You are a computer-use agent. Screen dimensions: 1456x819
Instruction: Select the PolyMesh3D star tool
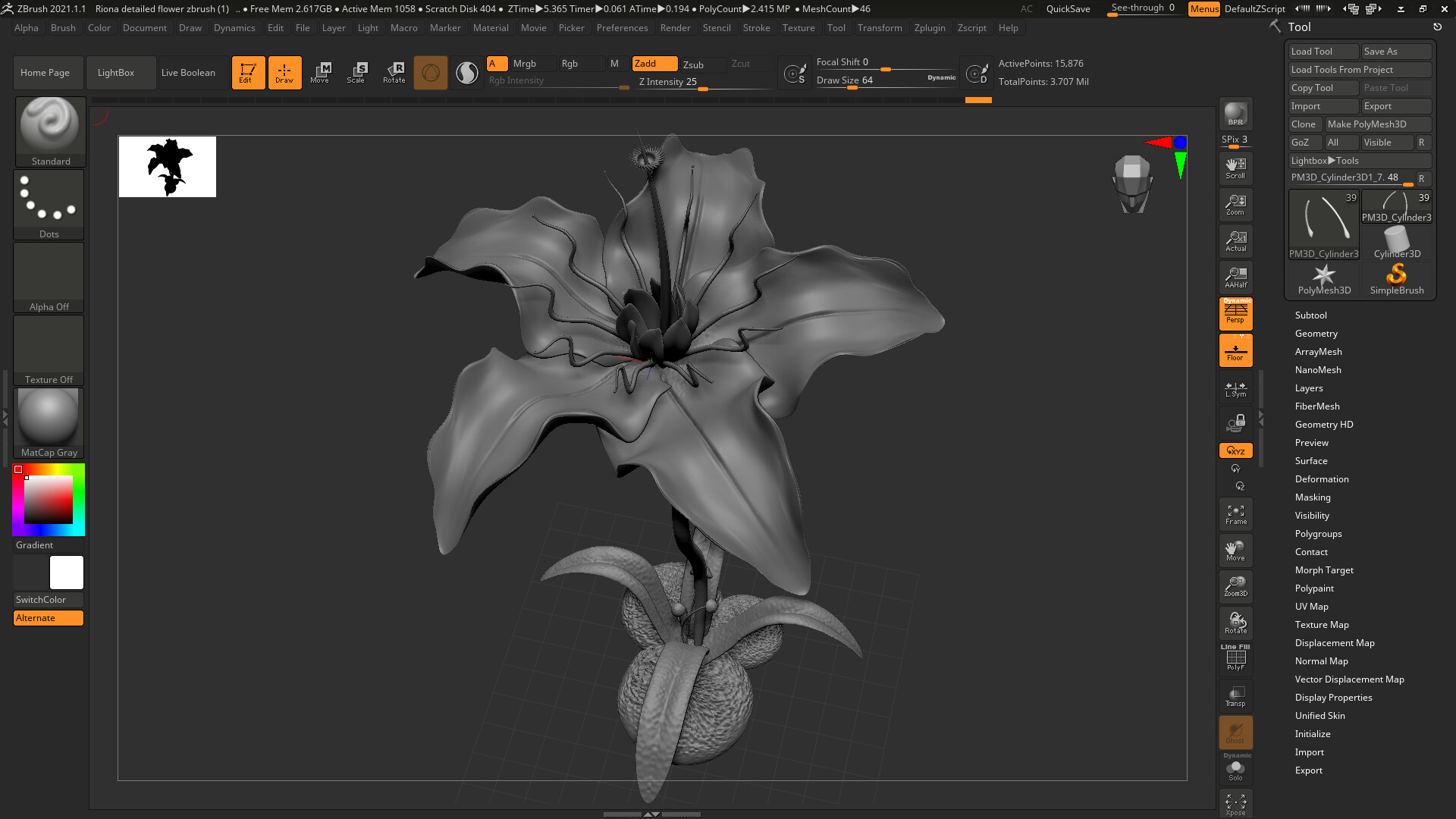(1323, 279)
